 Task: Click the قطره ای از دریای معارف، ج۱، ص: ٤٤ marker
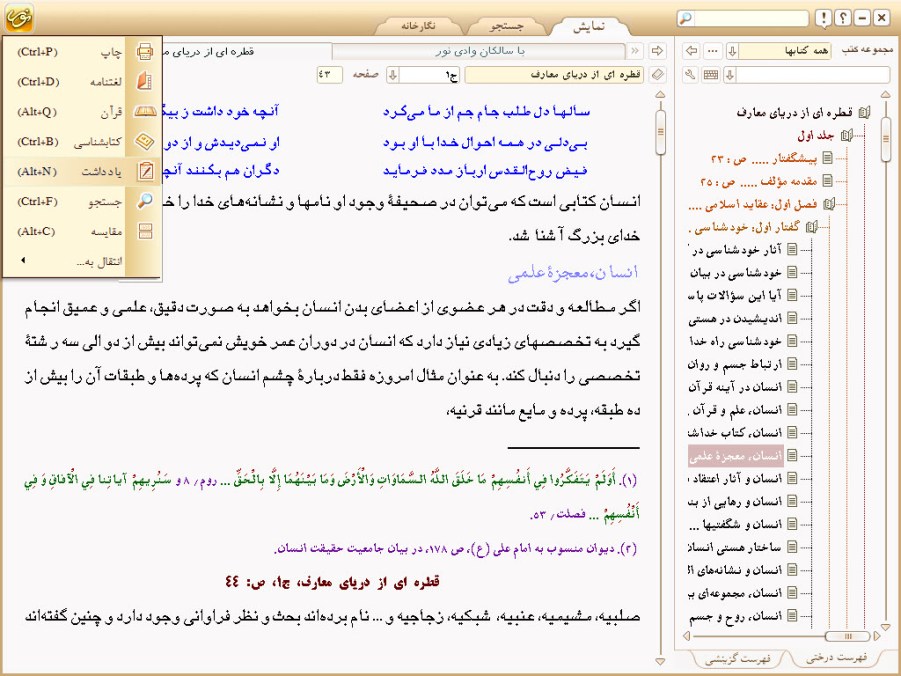click(x=332, y=582)
